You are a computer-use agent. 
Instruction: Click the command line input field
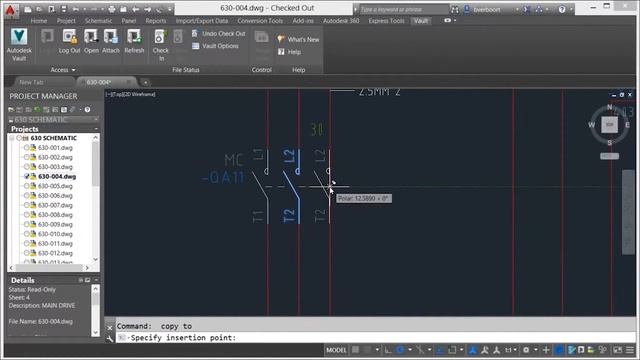coord(376,338)
